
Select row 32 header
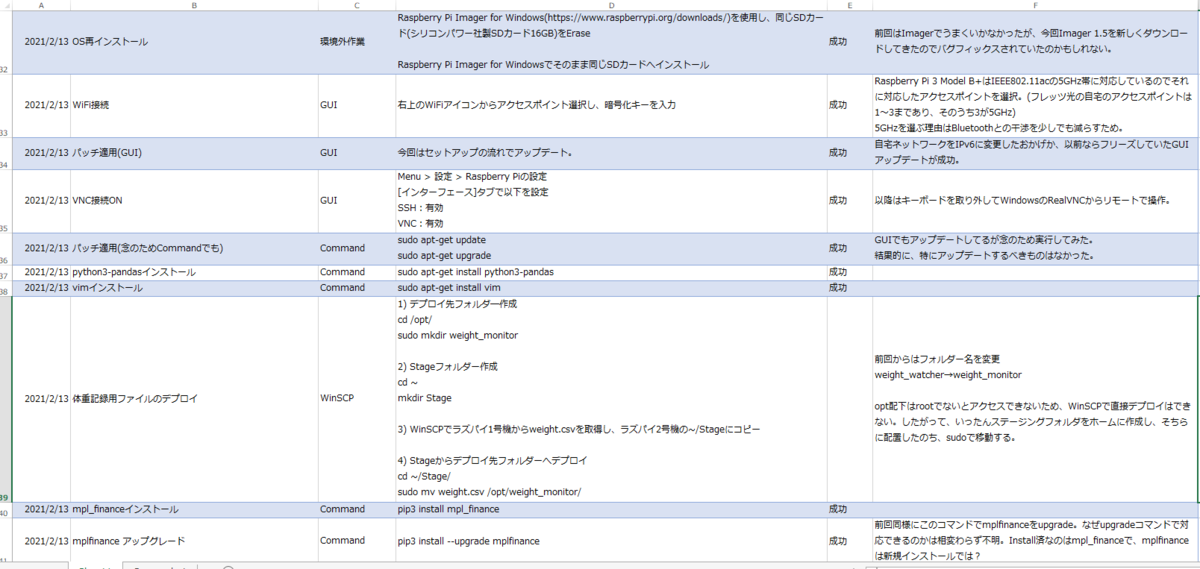pos(5,43)
